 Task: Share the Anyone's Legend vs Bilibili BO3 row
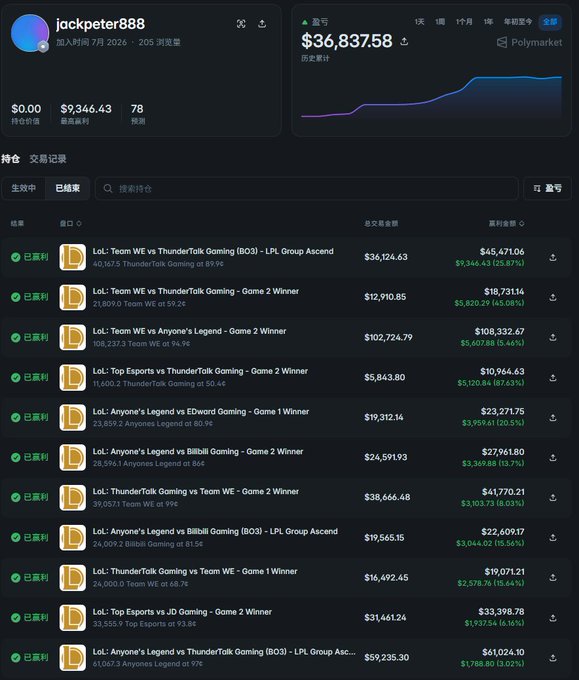tap(553, 538)
